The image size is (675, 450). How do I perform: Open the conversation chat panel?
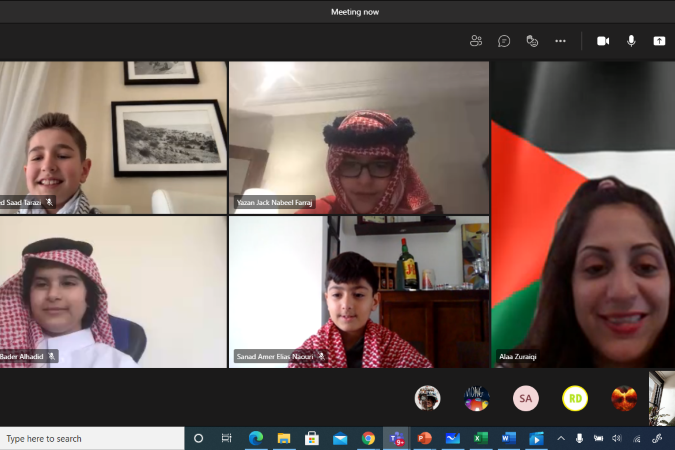pyautogui.click(x=504, y=41)
